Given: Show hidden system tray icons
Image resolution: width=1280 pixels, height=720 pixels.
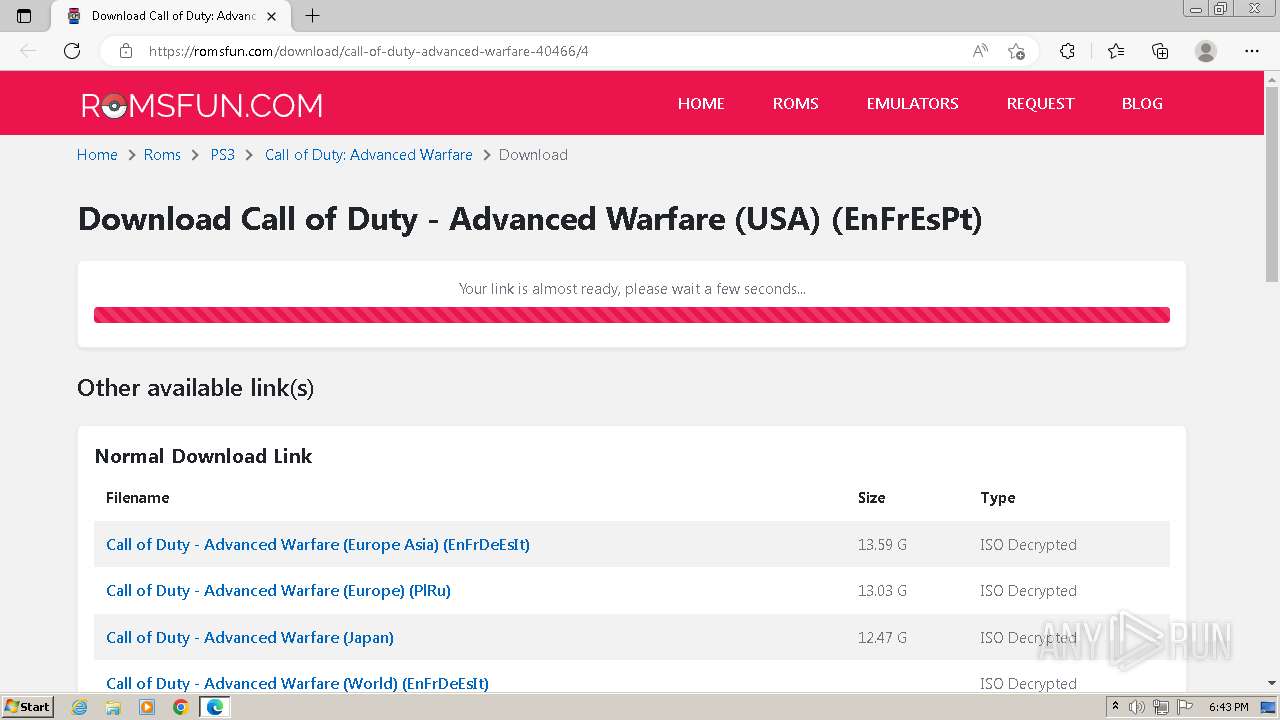Looking at the screenshot, I should [x=1115, y=707].
